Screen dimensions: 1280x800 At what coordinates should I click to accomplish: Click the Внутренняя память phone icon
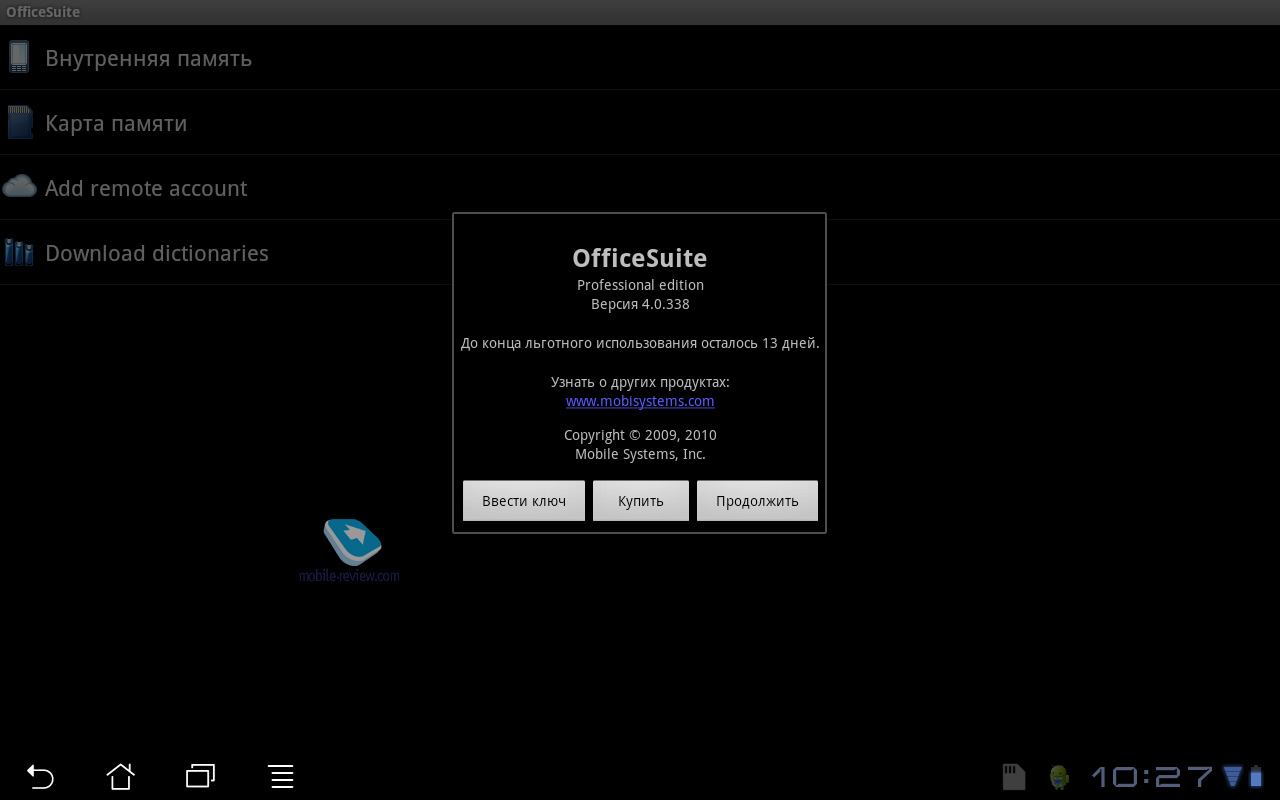pyautogui.click(x=19, y=57)
